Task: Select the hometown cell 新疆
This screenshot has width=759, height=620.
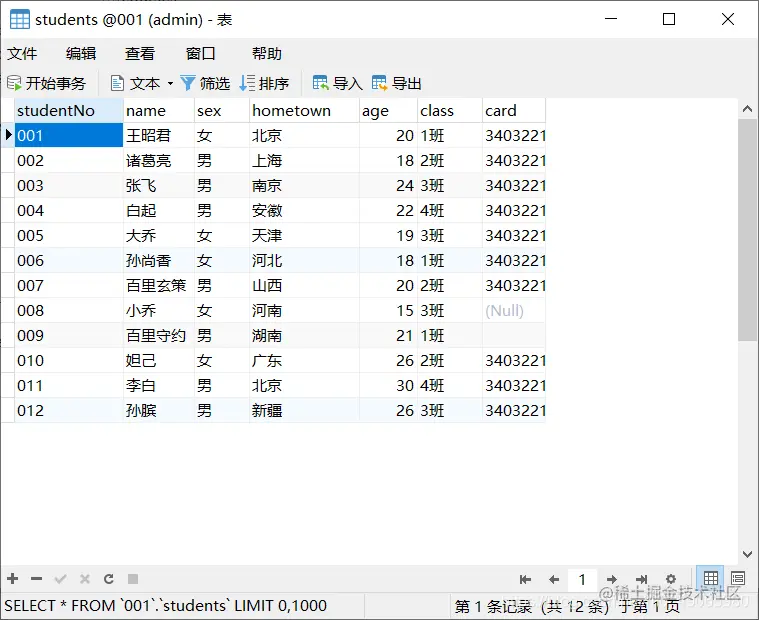Action: click(304, 410)
